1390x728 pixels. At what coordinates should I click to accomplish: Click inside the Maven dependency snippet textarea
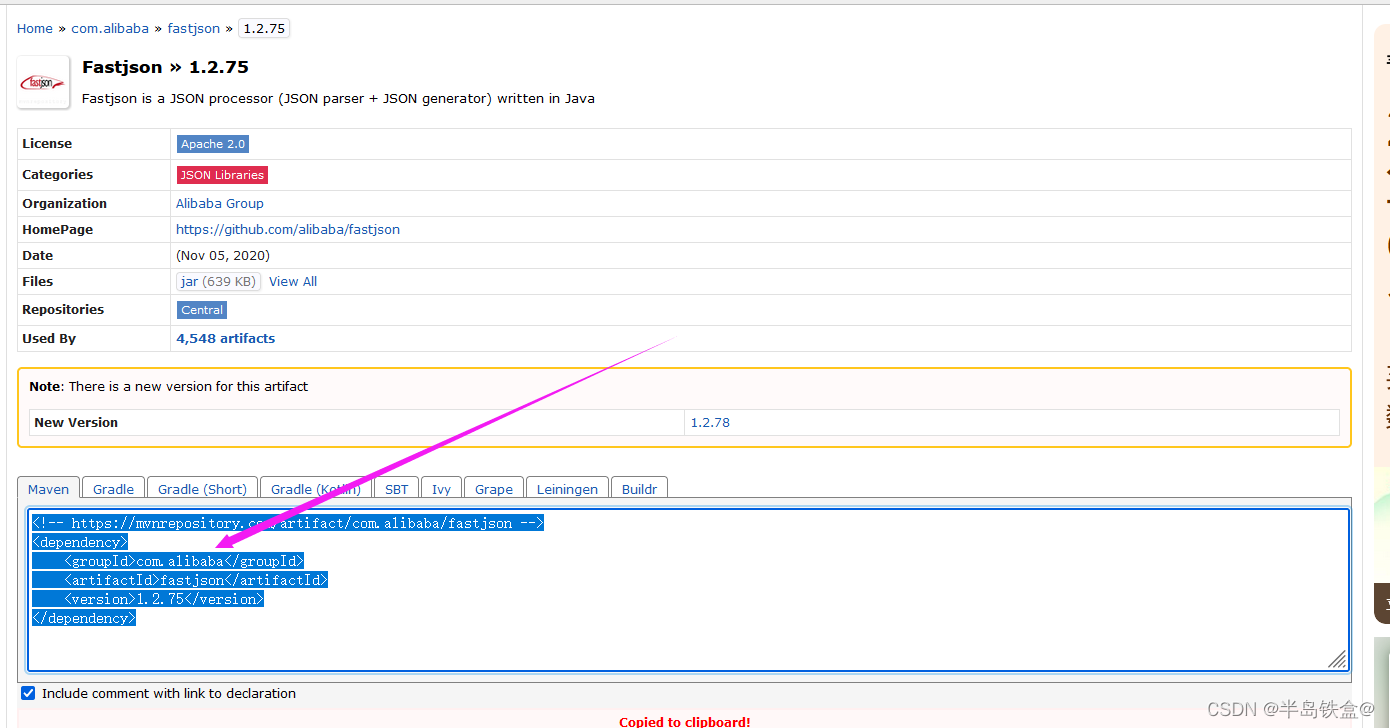[688, 590]
